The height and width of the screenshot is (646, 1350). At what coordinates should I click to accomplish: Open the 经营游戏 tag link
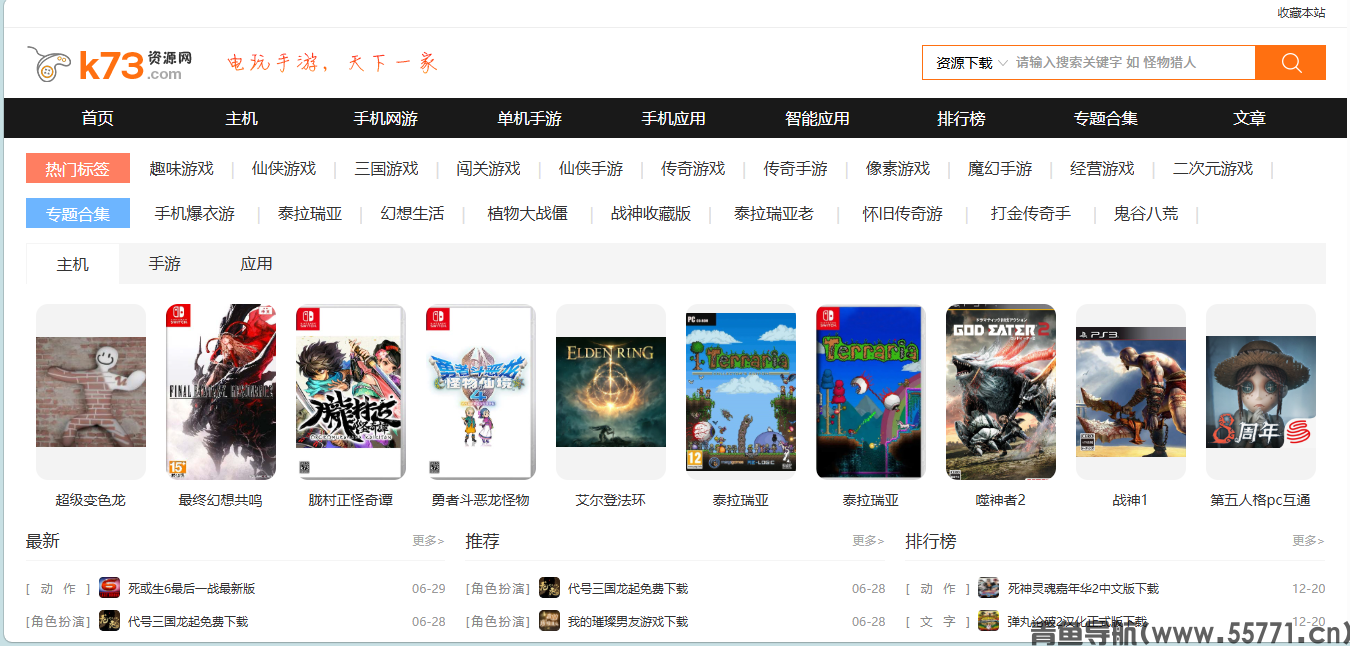pyautogui.click(x=1102, y=169)
